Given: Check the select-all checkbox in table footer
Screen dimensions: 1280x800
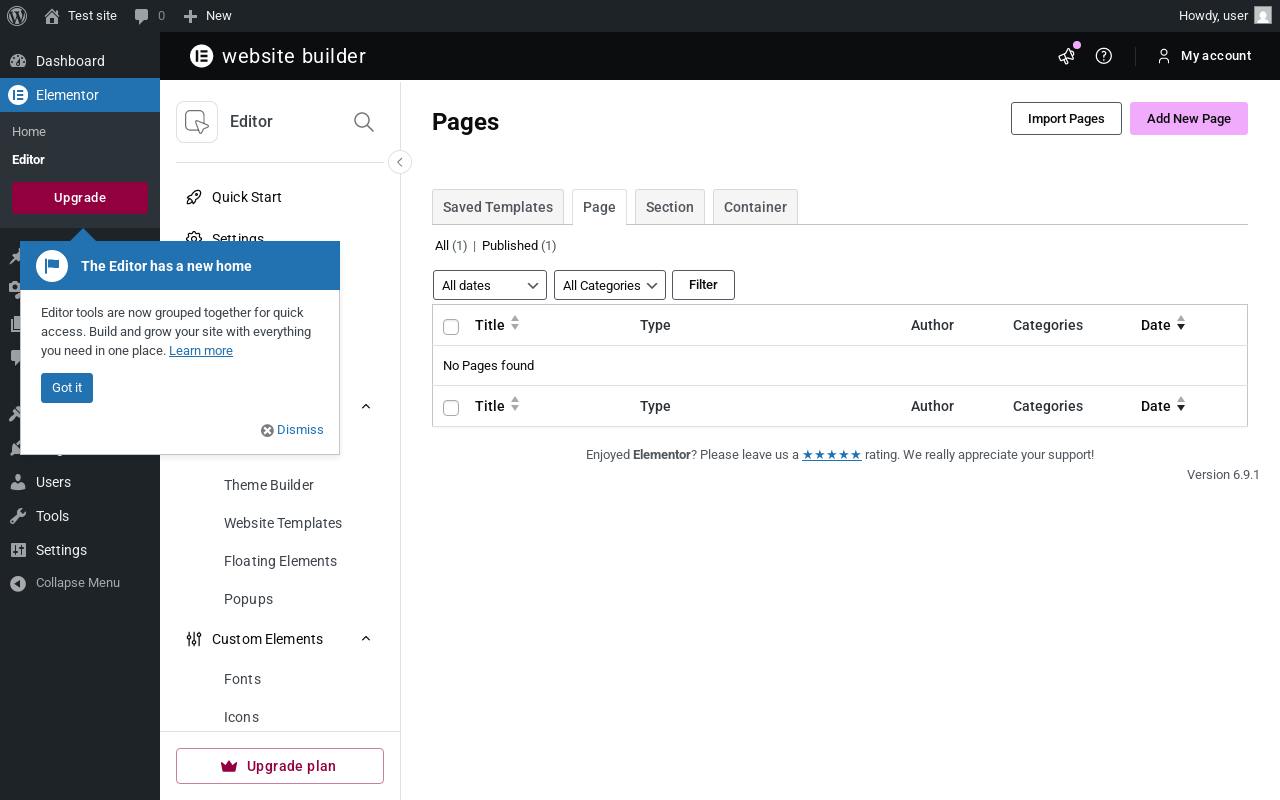Looking at the screenshot, I should 451,408.
